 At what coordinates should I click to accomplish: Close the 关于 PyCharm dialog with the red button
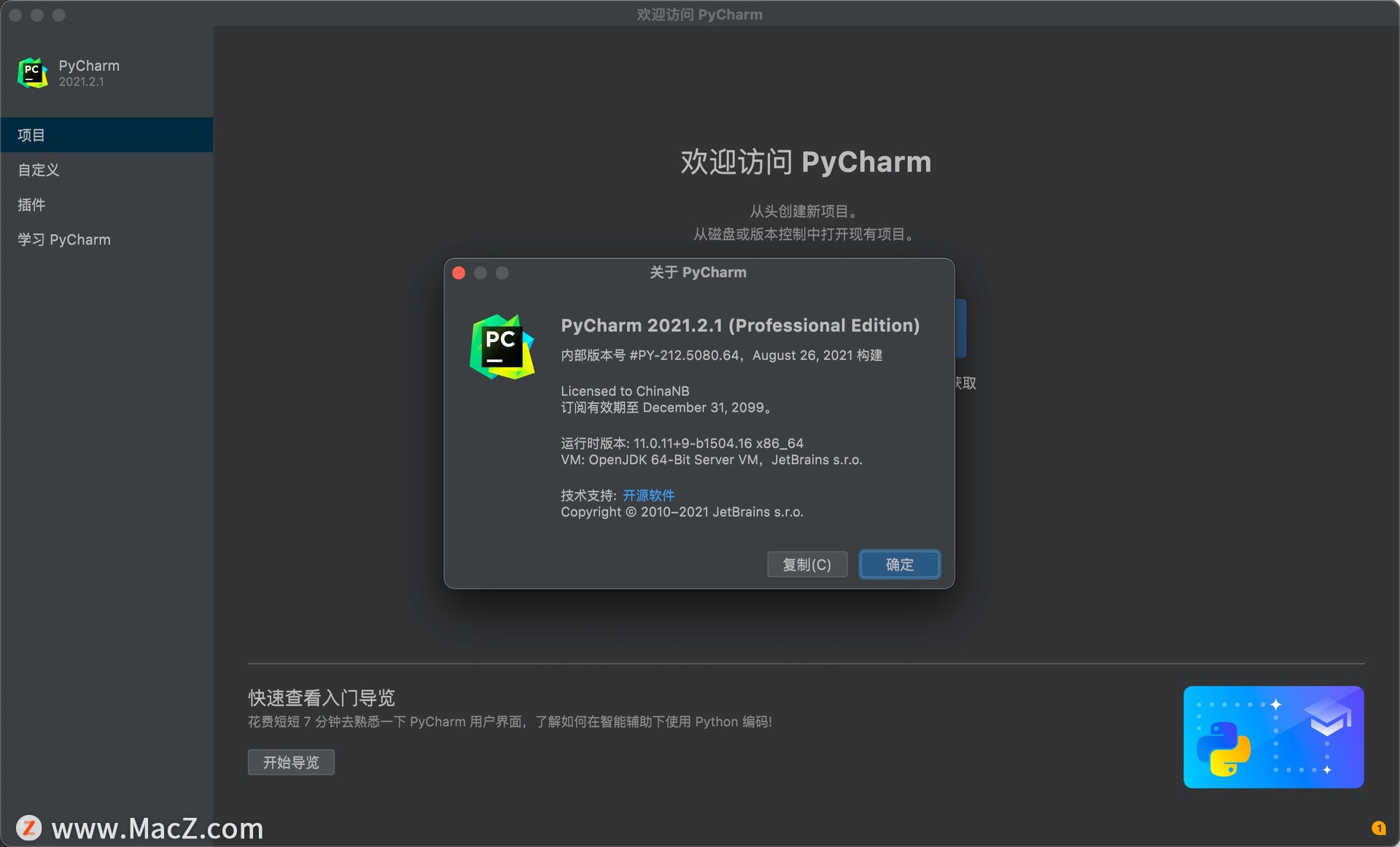459,273
